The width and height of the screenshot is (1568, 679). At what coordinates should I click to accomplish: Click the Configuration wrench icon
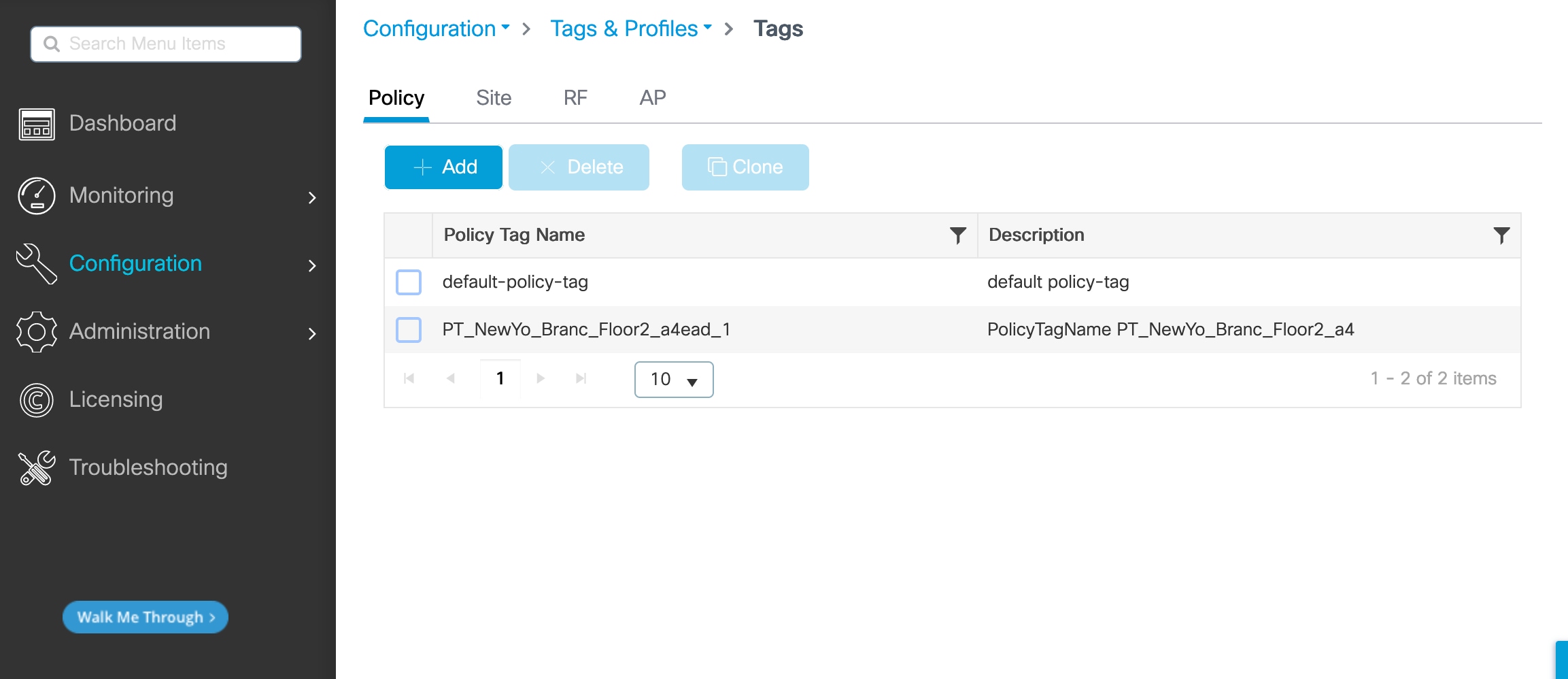click(x=37, y=264)
